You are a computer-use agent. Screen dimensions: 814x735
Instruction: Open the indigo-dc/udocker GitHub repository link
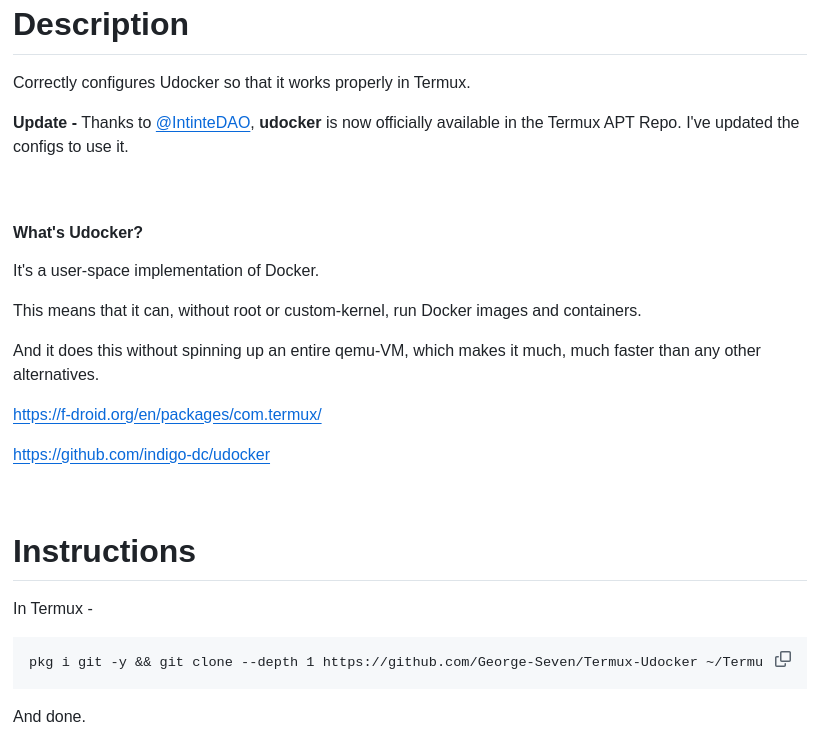141,454
